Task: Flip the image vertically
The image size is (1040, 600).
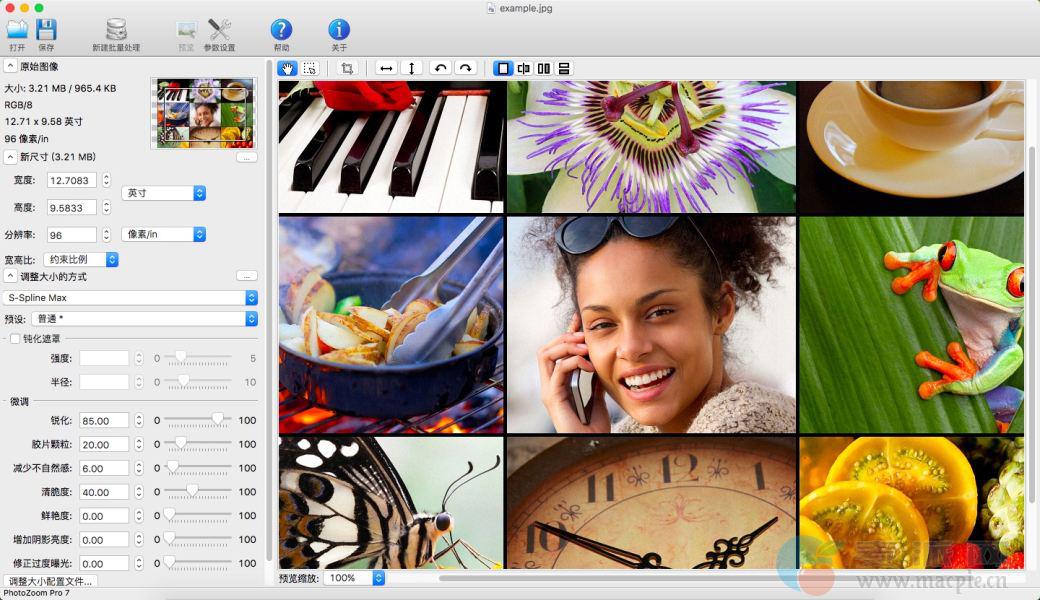Action: pyautogui.click(x=411, y=68)
